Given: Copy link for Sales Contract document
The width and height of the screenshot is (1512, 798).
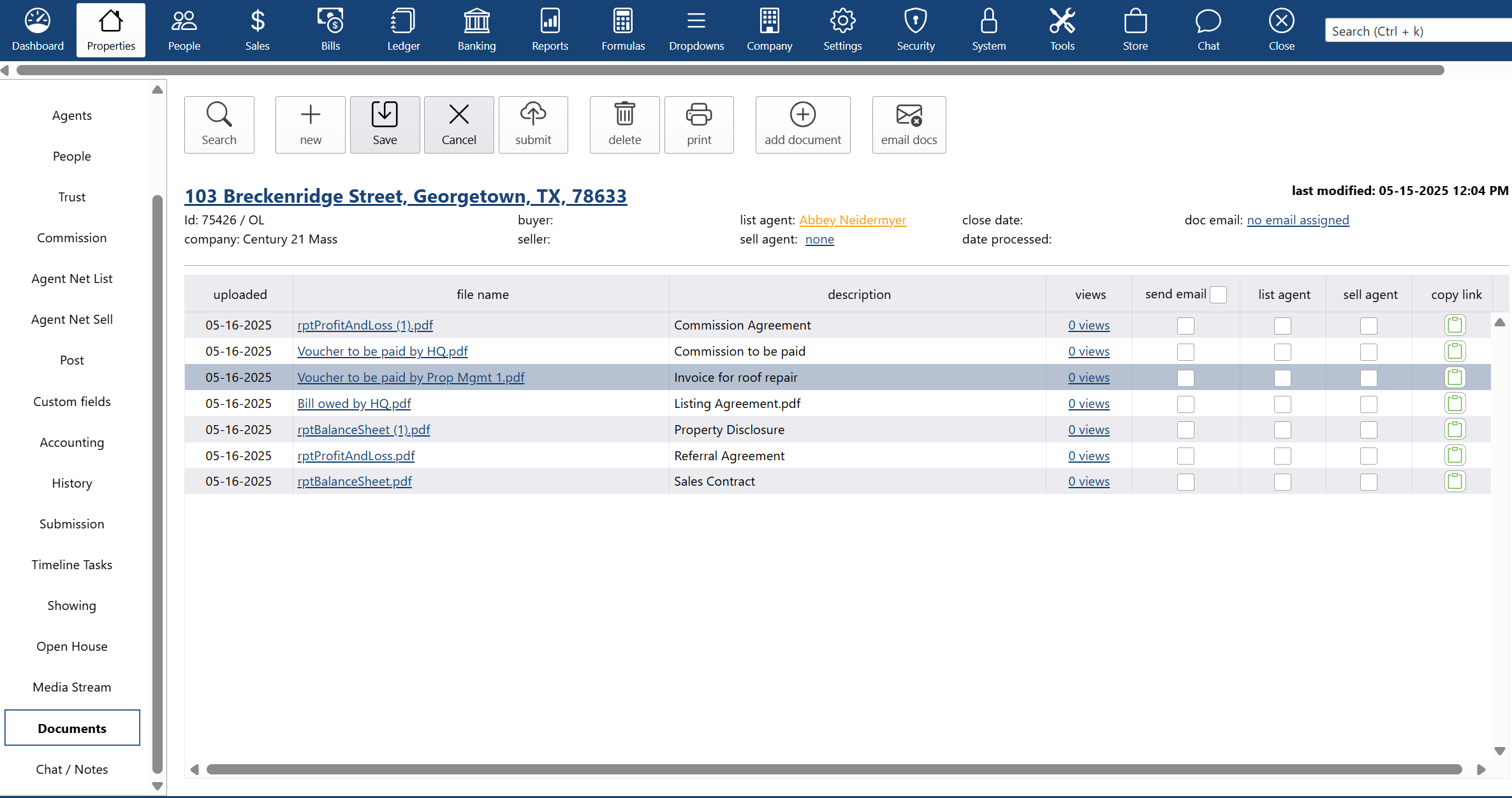Looking at the screenshot, I should (x=1455, y=481).
